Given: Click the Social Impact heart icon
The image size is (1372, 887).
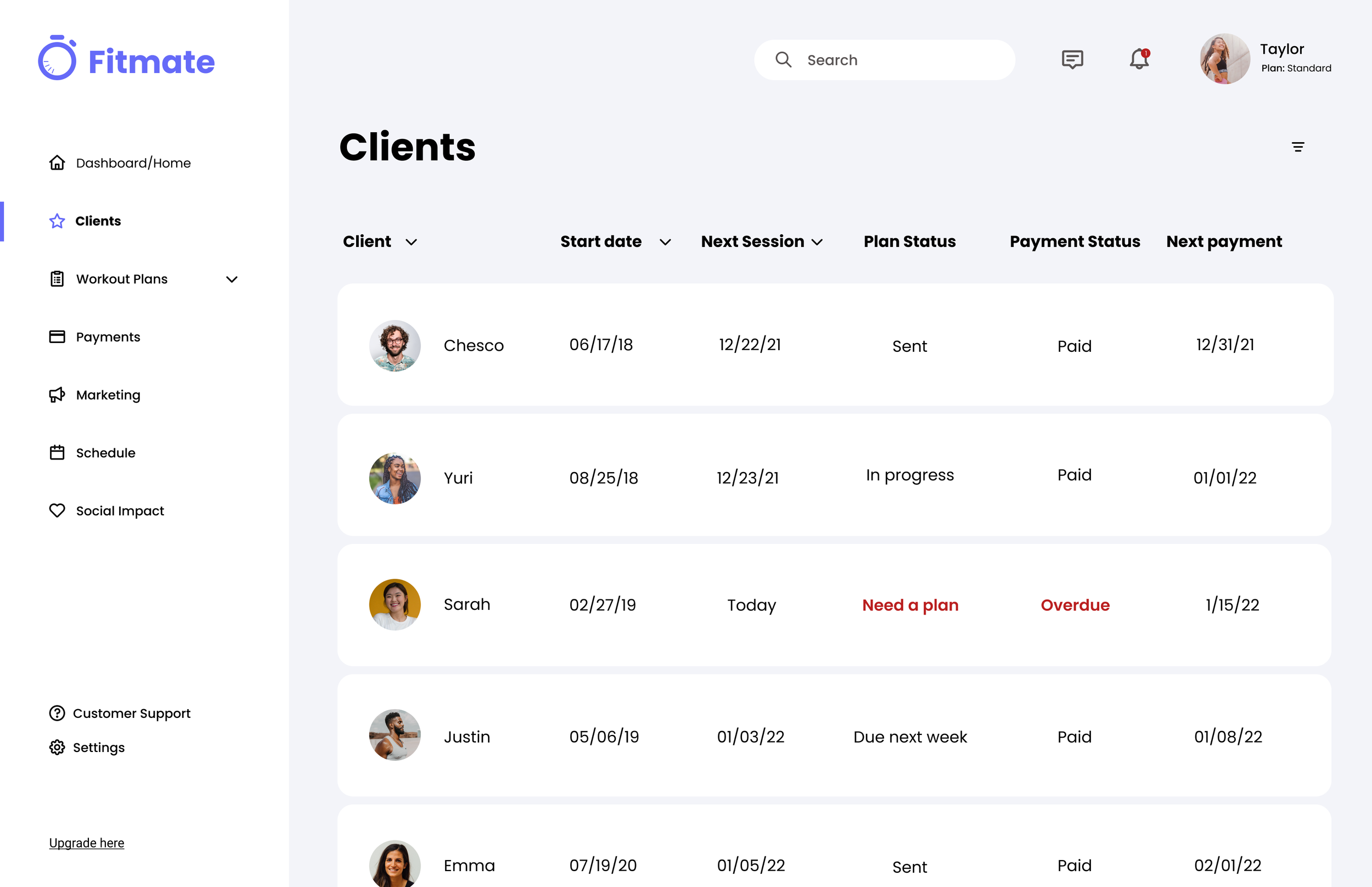Looking at the screenshot, I should click(57, 511).
